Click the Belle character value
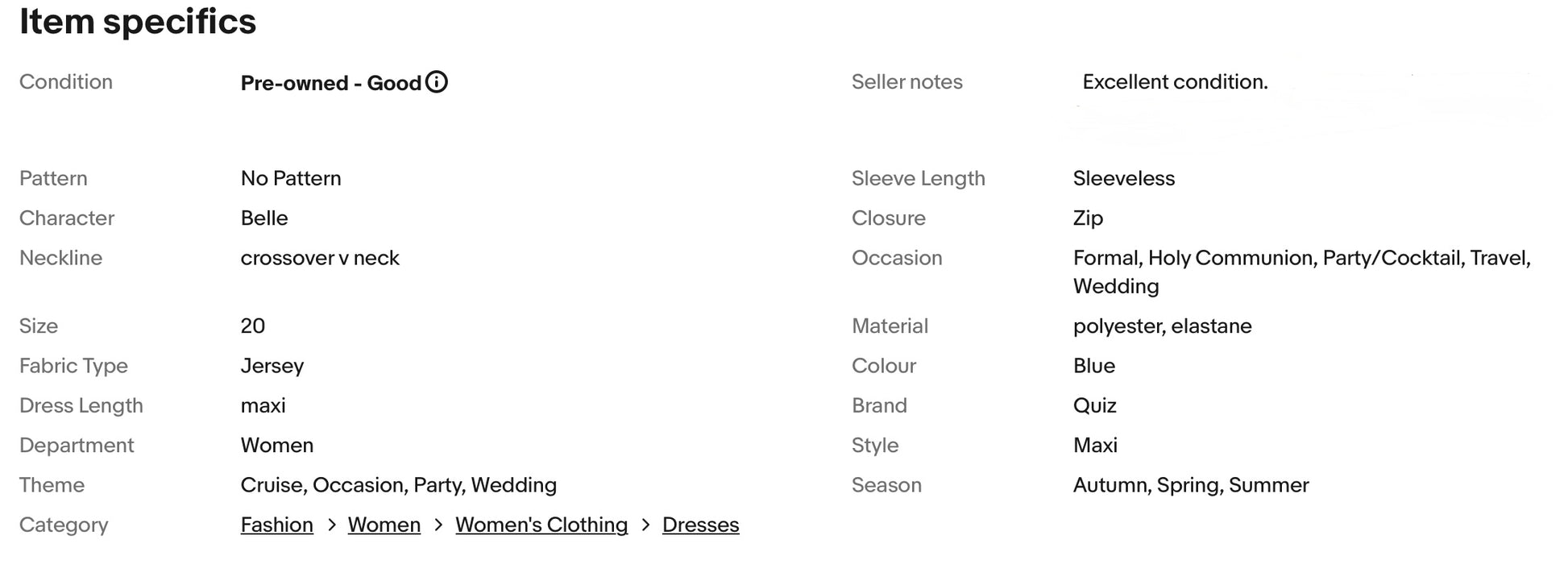The width and height of the screenshot is (1568, 585). click(264, 218)
